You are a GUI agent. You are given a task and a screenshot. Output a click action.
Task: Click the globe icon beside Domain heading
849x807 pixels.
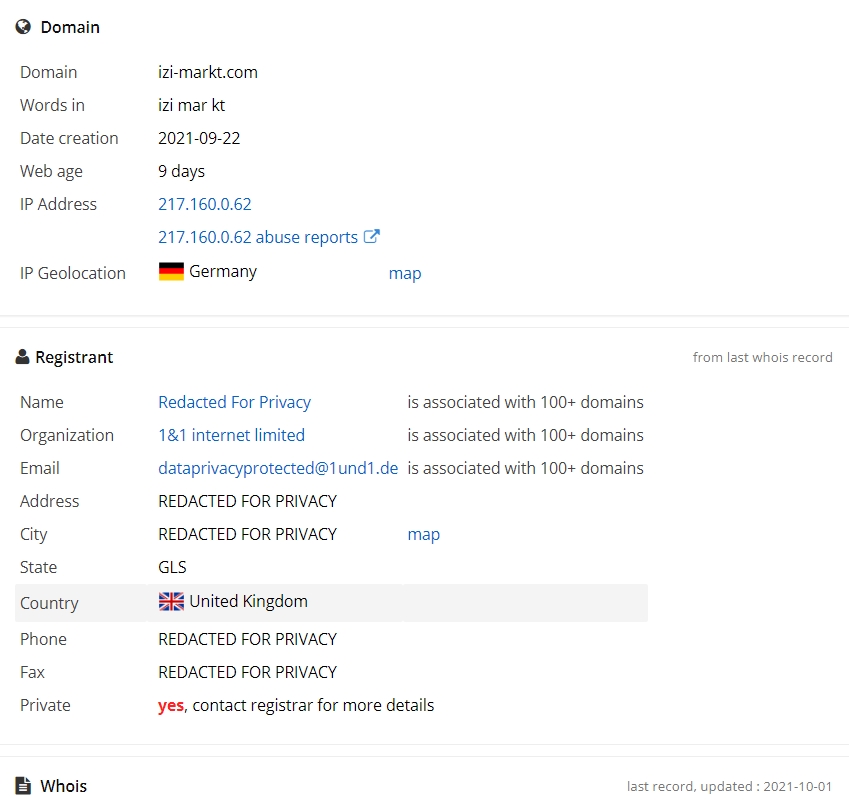(23, 27)
